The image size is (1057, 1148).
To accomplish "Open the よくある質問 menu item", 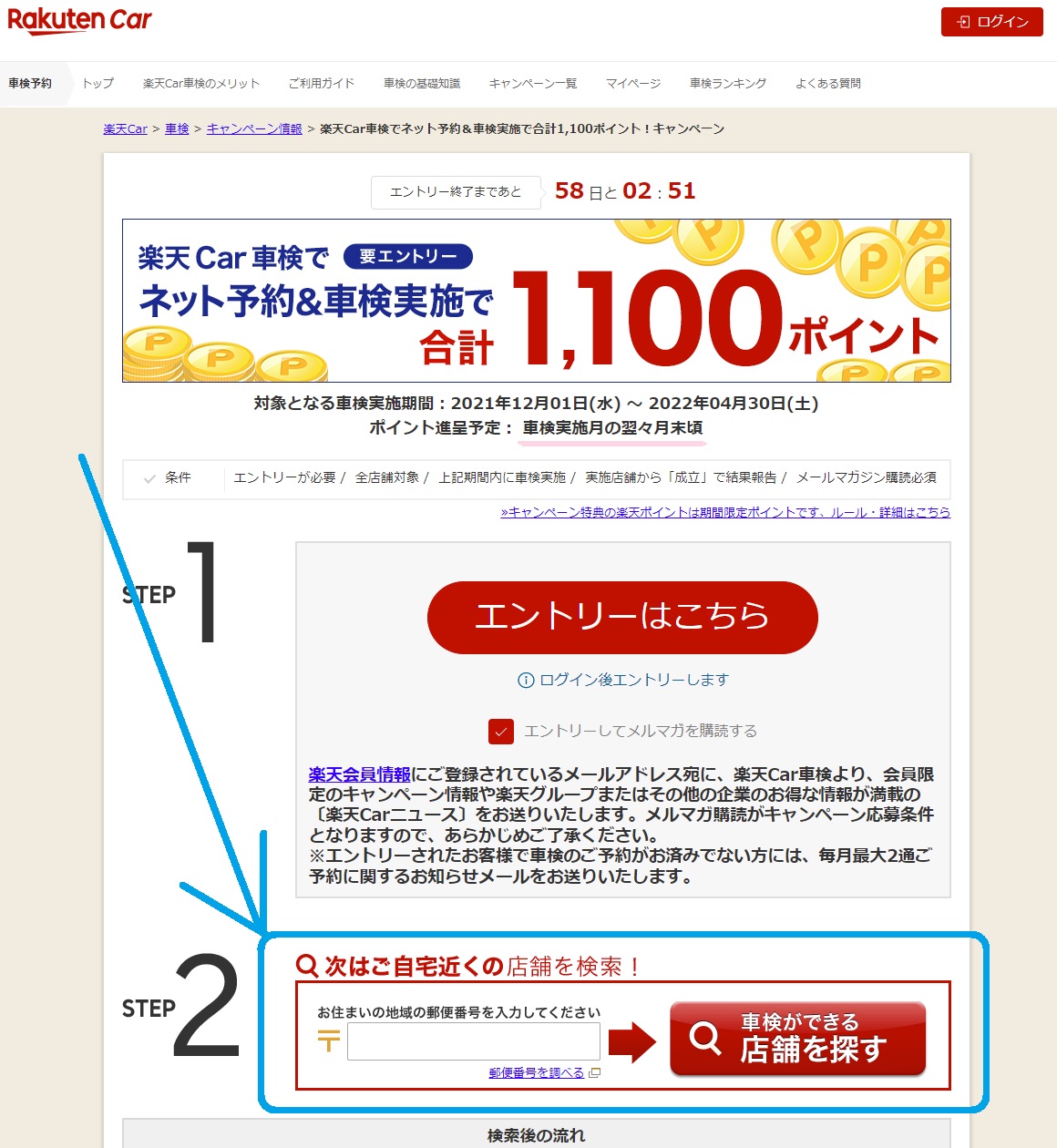I will 828,84.
